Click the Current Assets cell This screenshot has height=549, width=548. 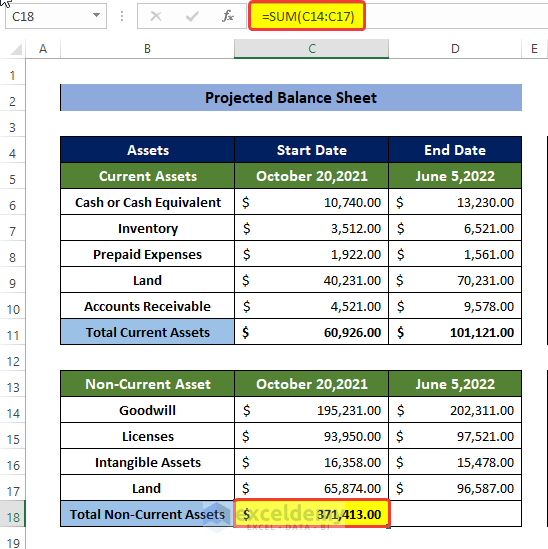pyautogui.click(x=147, y=176)
